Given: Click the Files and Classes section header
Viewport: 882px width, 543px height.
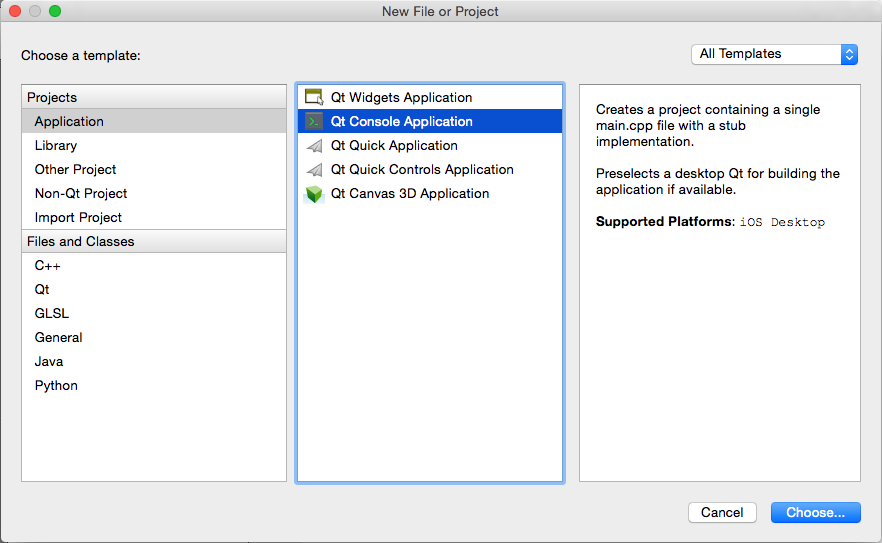Looking at the screenshot, I should [x=154, y=241].
